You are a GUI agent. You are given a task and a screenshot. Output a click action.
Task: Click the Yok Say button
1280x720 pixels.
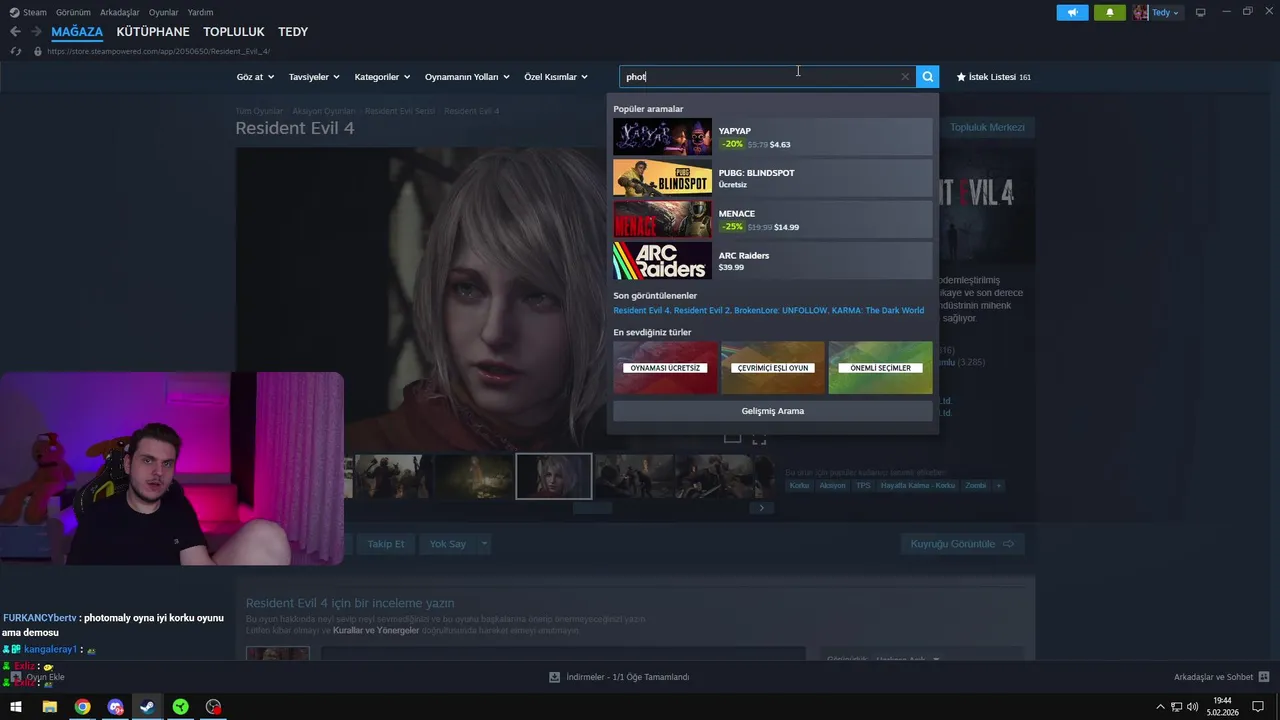(448, 544)
